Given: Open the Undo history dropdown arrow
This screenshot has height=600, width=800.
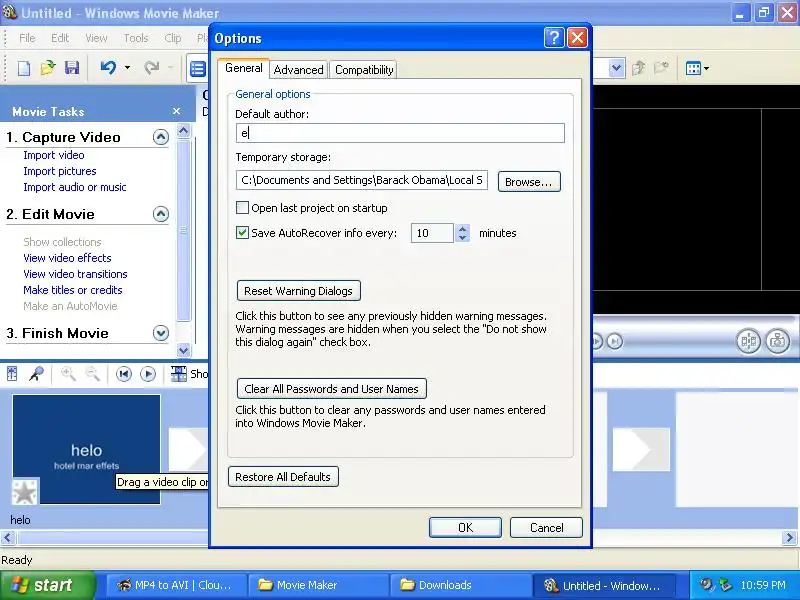Looking at the screenshot, I should pyautogui.click(x=127, y=67).
